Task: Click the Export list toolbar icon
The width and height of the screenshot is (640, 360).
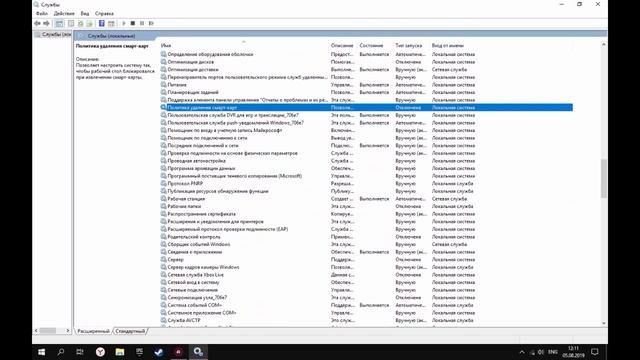Action: pos(89,23)
